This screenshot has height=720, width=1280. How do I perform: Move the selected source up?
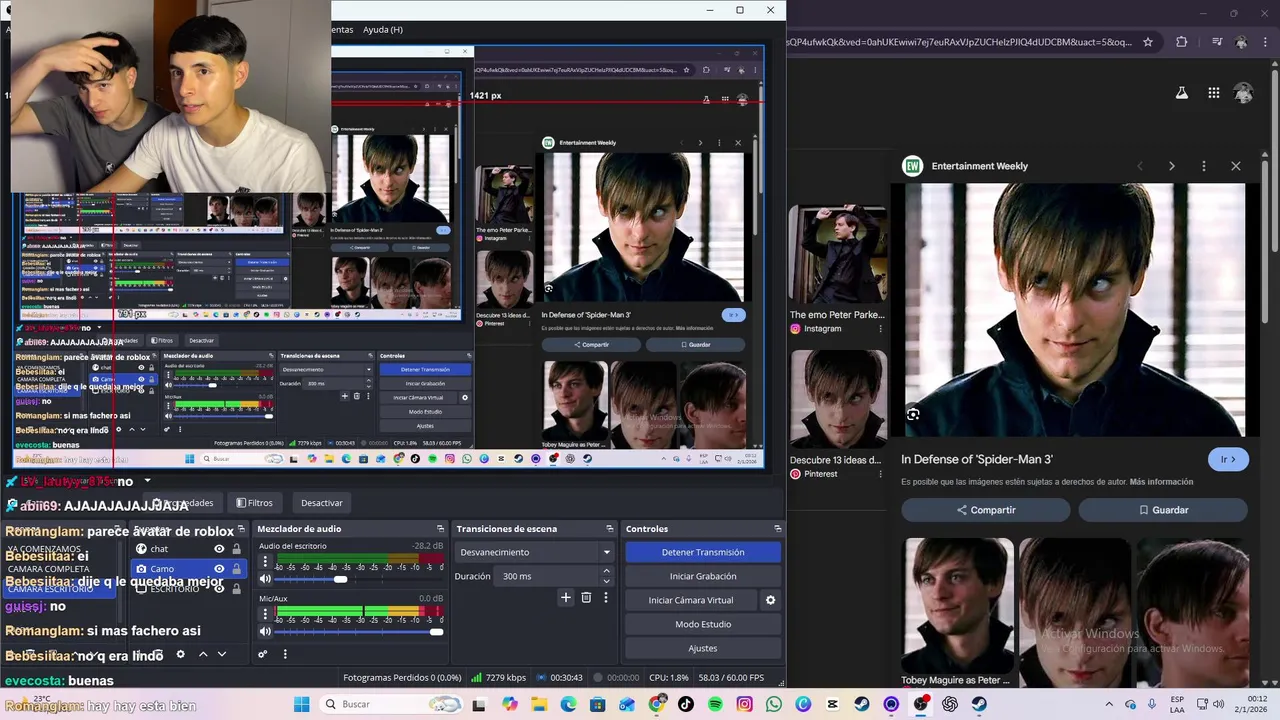(203, 654)
